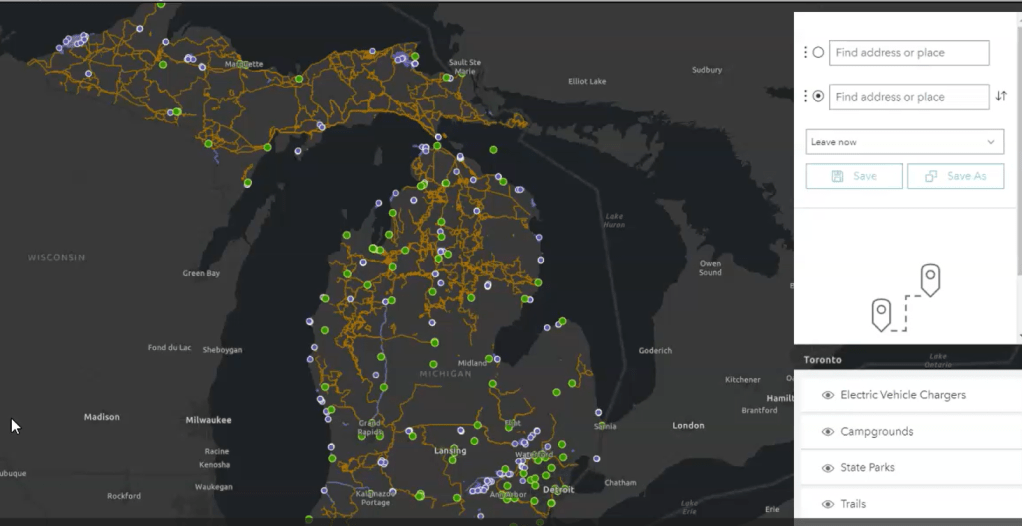Screen dimensions: 1022x526
Task: Click the Toronto label on the map
Action: tap(823, 360)
